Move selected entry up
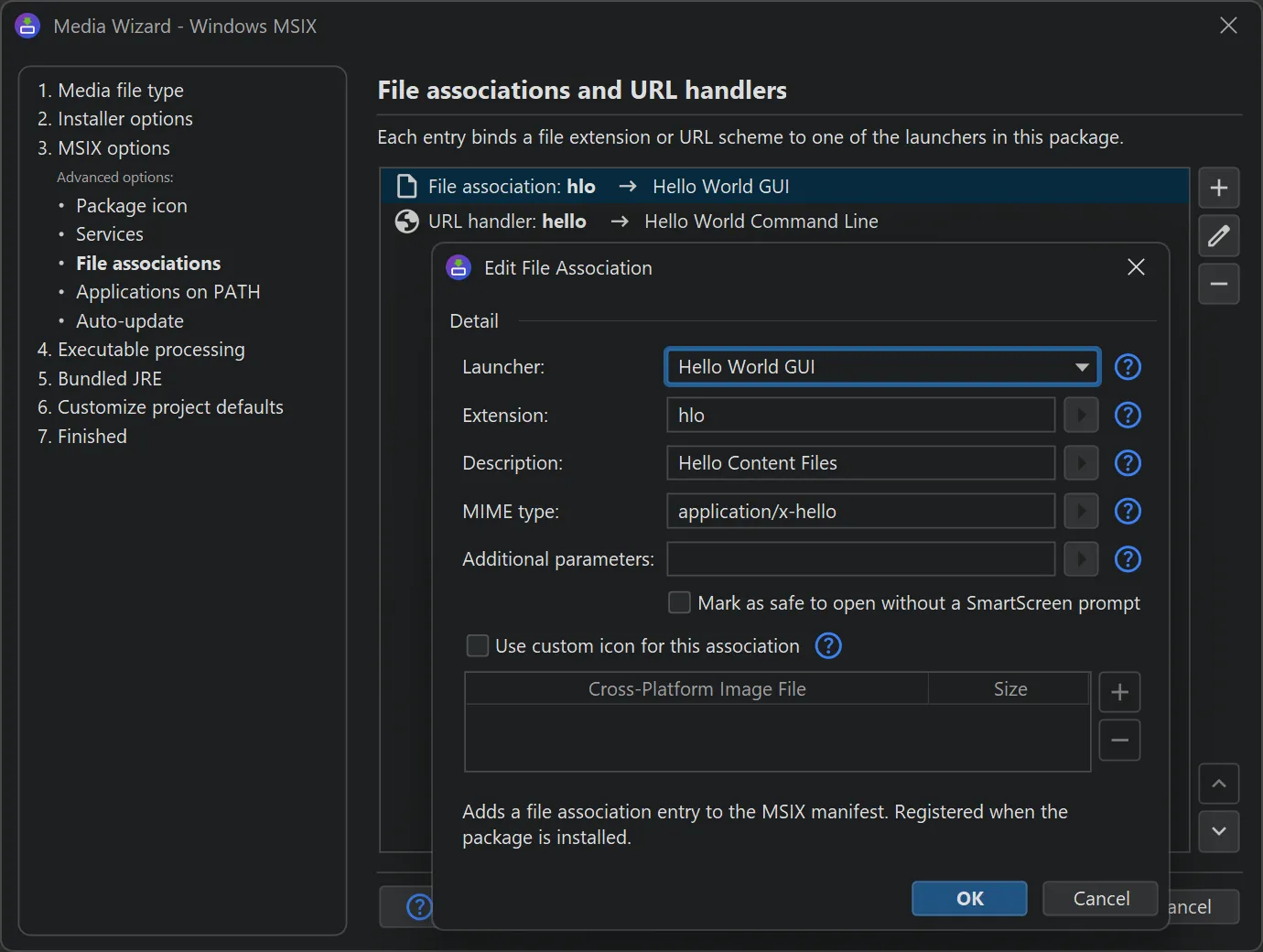Viewport: 1263px width, 952px height. [1219, 784]
